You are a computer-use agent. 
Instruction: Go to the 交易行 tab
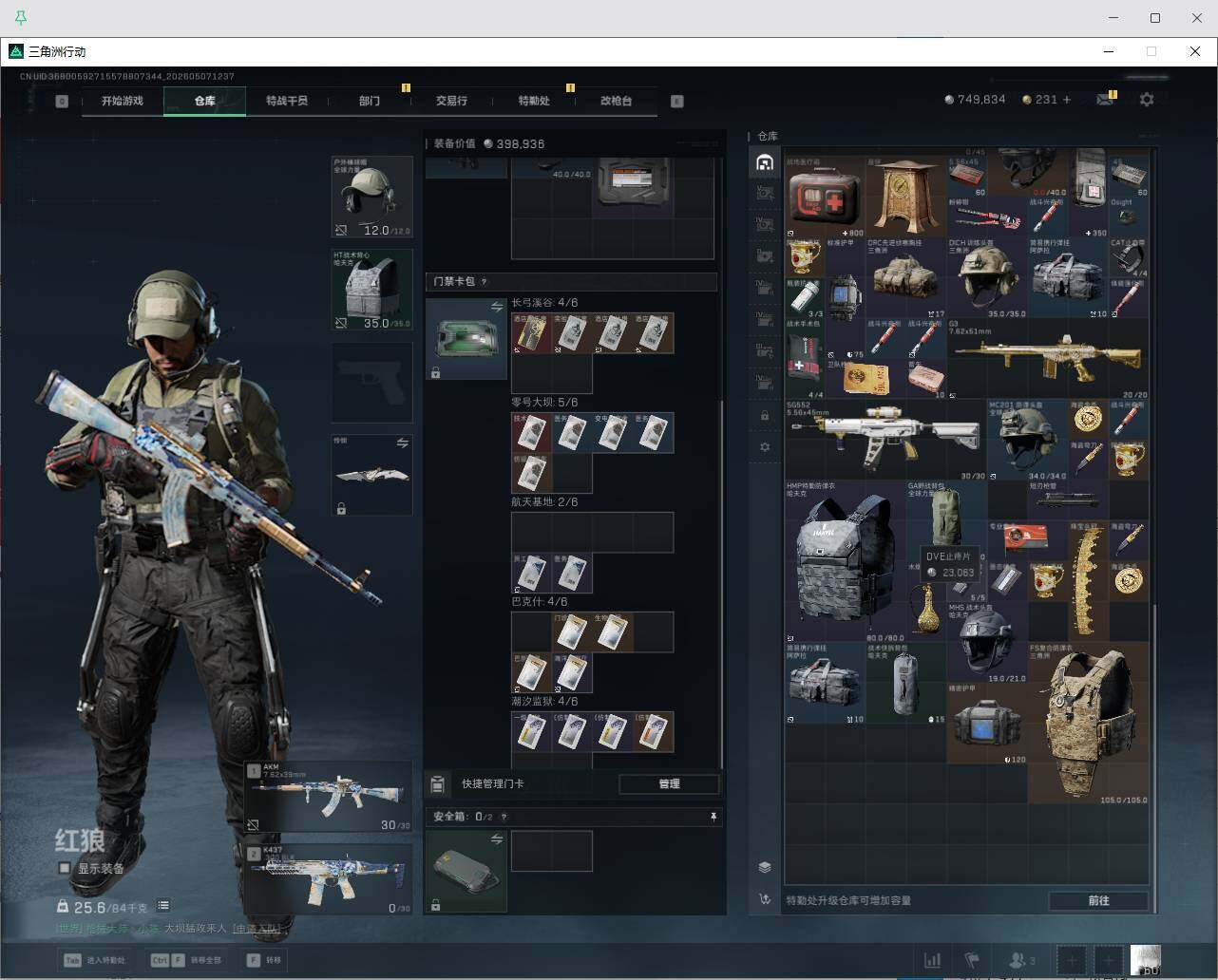point(451,101)
